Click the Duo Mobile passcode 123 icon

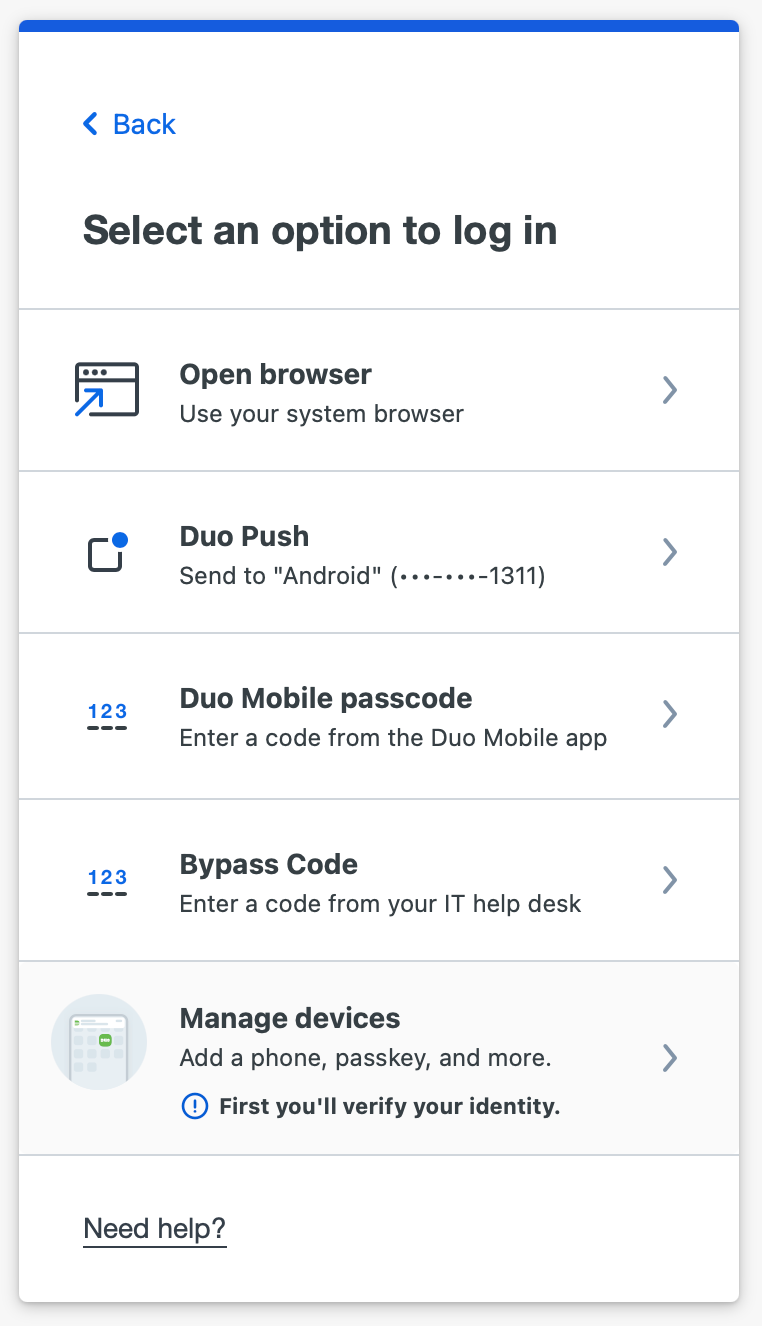[x=107, y=716]
